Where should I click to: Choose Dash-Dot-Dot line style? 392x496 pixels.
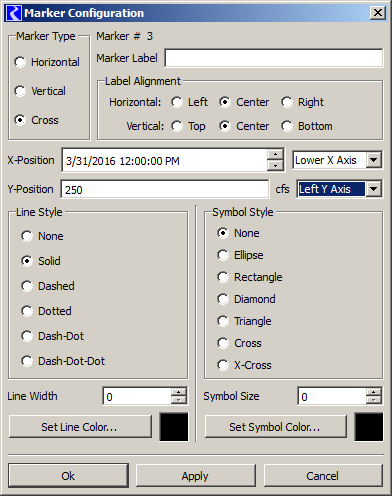point(27,361)
